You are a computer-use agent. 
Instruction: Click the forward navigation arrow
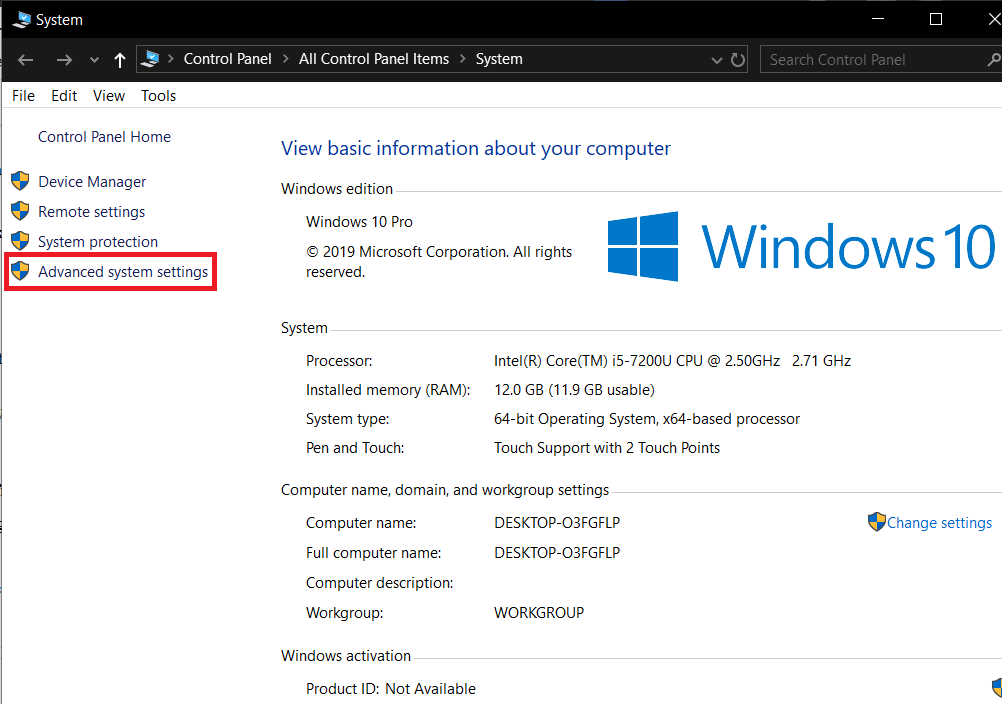pos(64,60)
